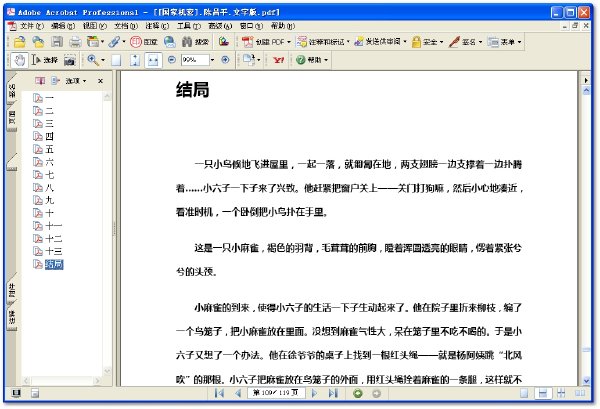Click the zoom in plus button

(x=225, y=60)
